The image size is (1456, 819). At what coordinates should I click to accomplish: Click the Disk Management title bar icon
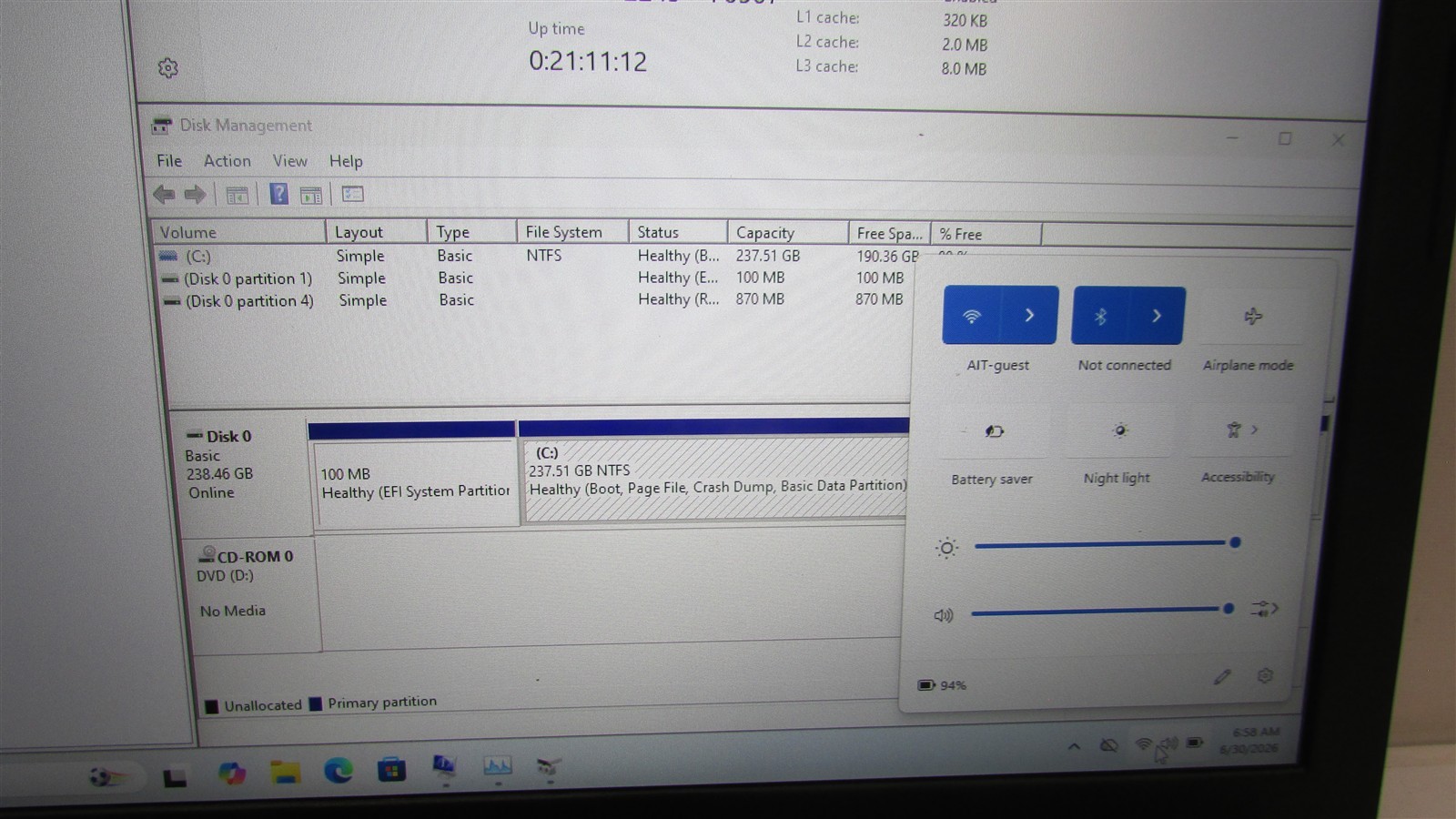162,126
